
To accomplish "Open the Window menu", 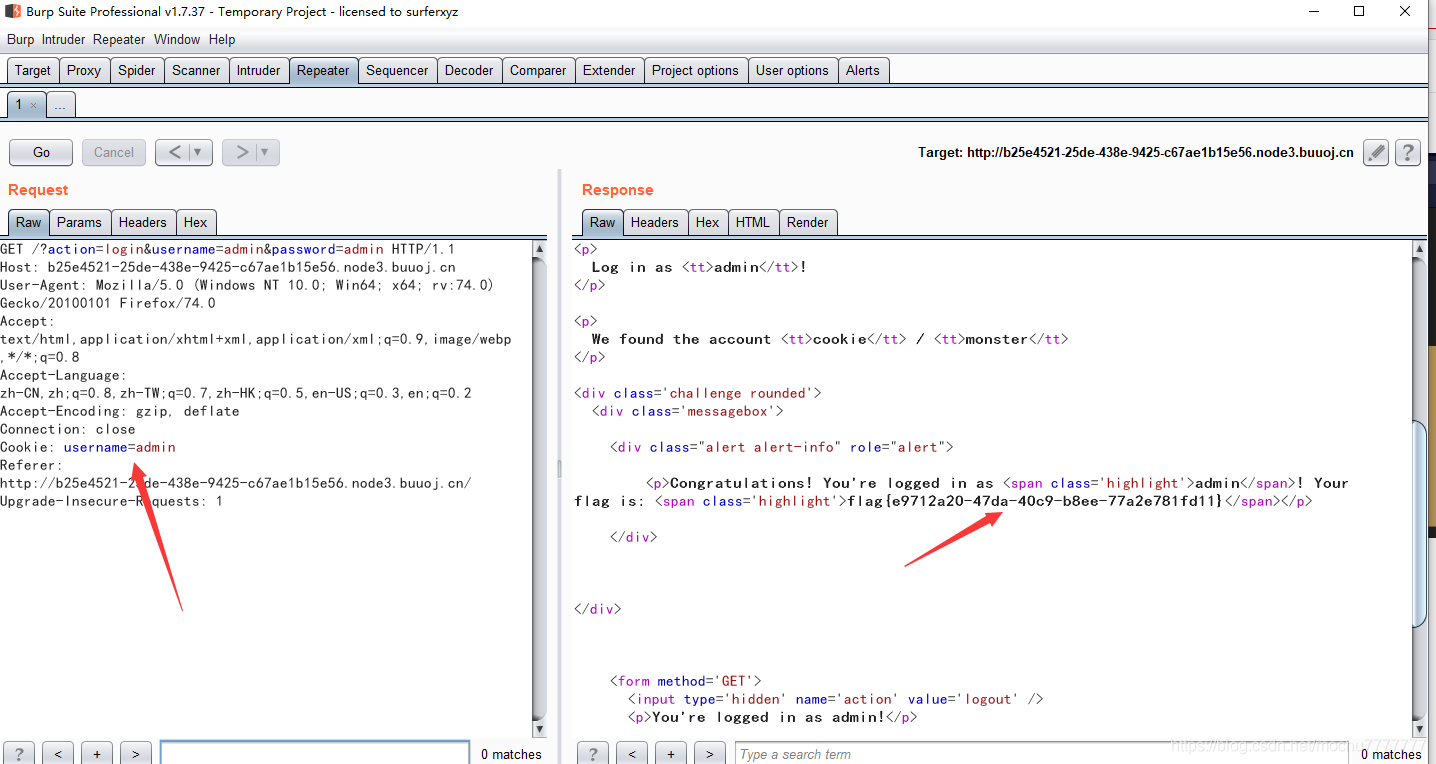I will coord(177,40).
